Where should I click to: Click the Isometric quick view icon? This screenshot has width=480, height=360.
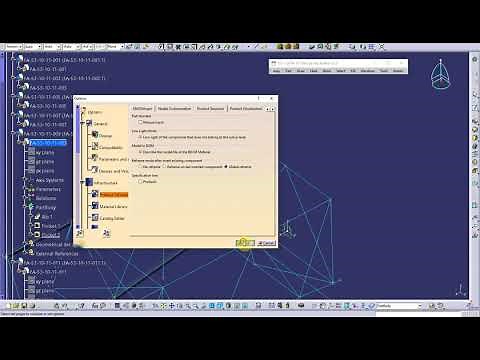click(x=220, y=305)
